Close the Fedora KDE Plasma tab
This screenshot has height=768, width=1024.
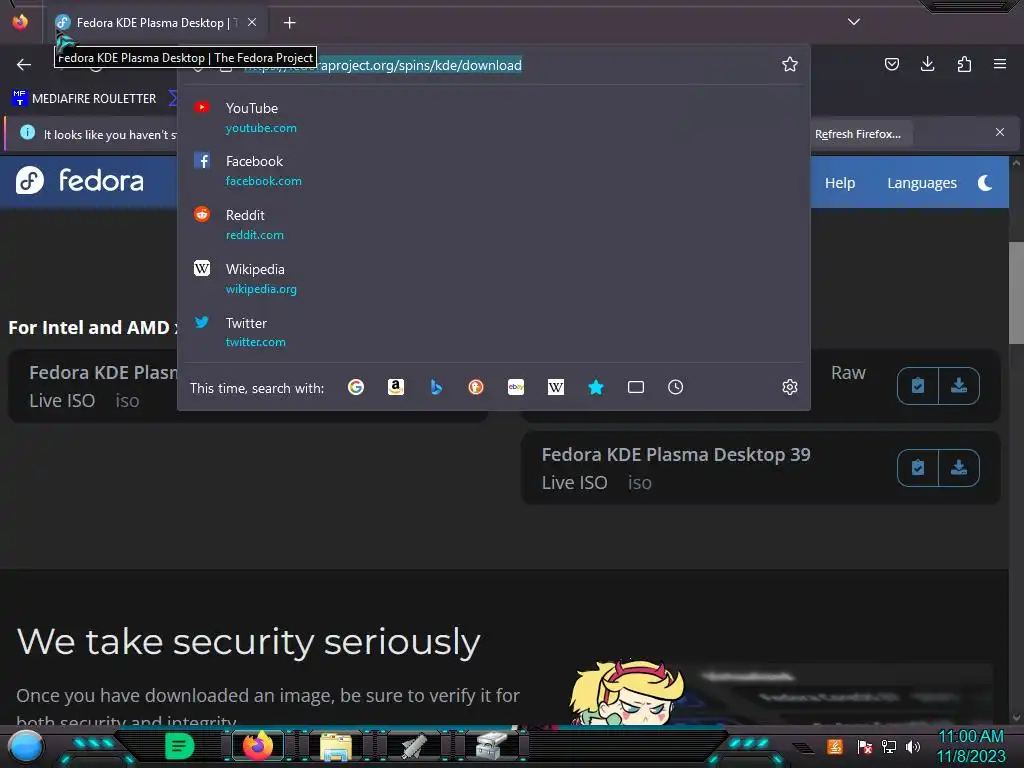(x=252, y=22)
